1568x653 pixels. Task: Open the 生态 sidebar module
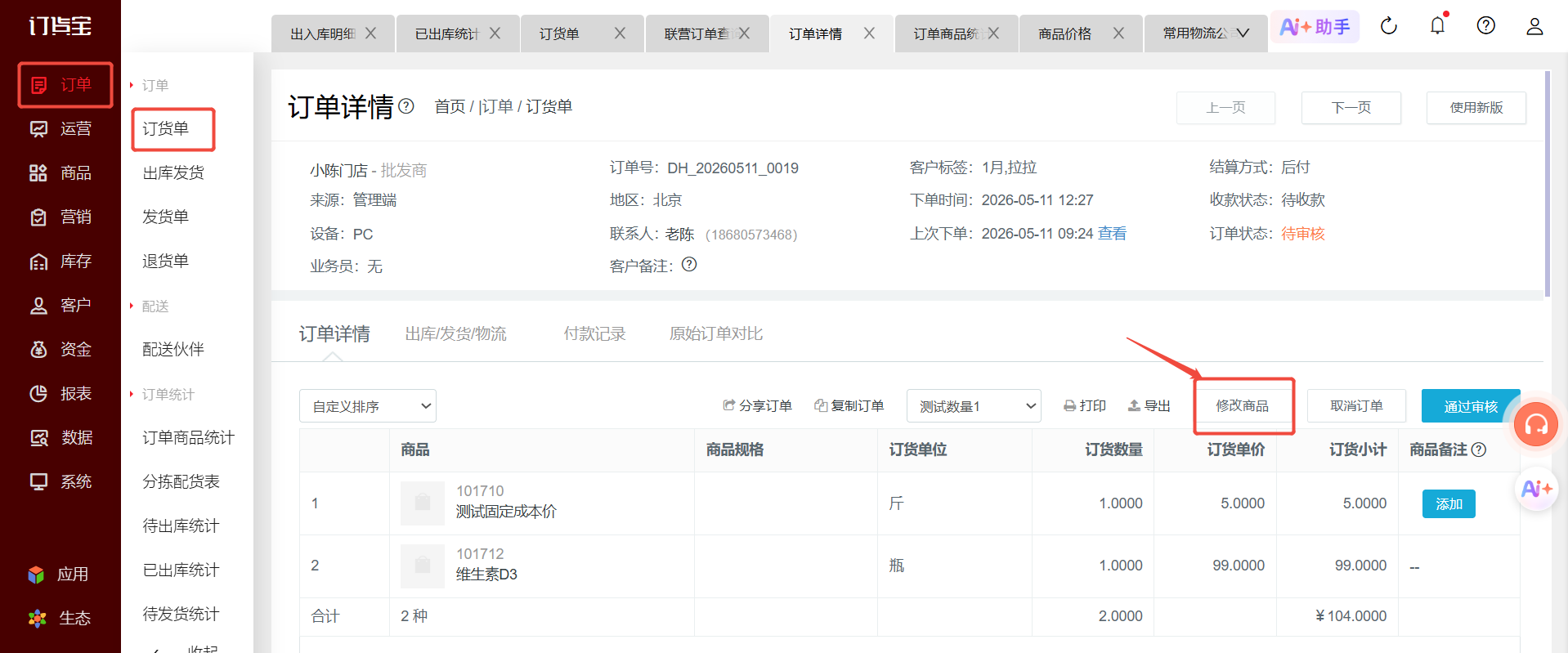58,619
